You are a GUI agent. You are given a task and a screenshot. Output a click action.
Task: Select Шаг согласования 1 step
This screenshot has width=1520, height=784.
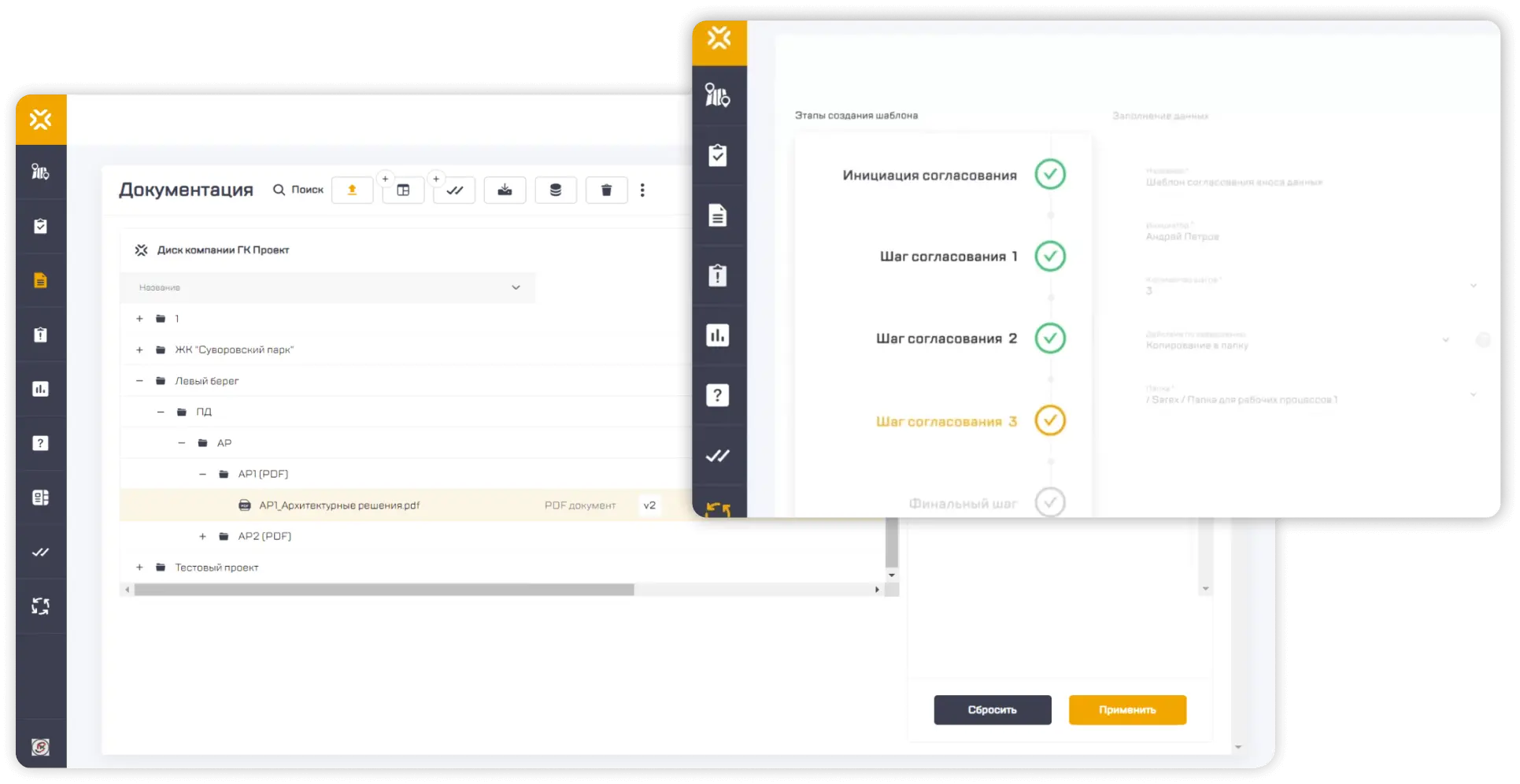tap(948, 257)
